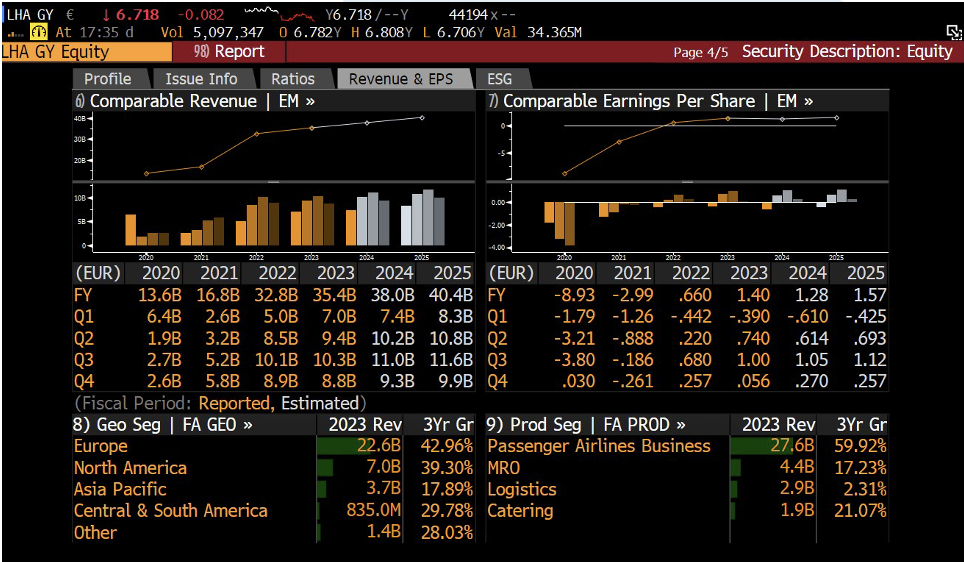The image size is (964, 562).
Task: Expand EM » next to Earnings Per Share
Action: pos(795,101)
